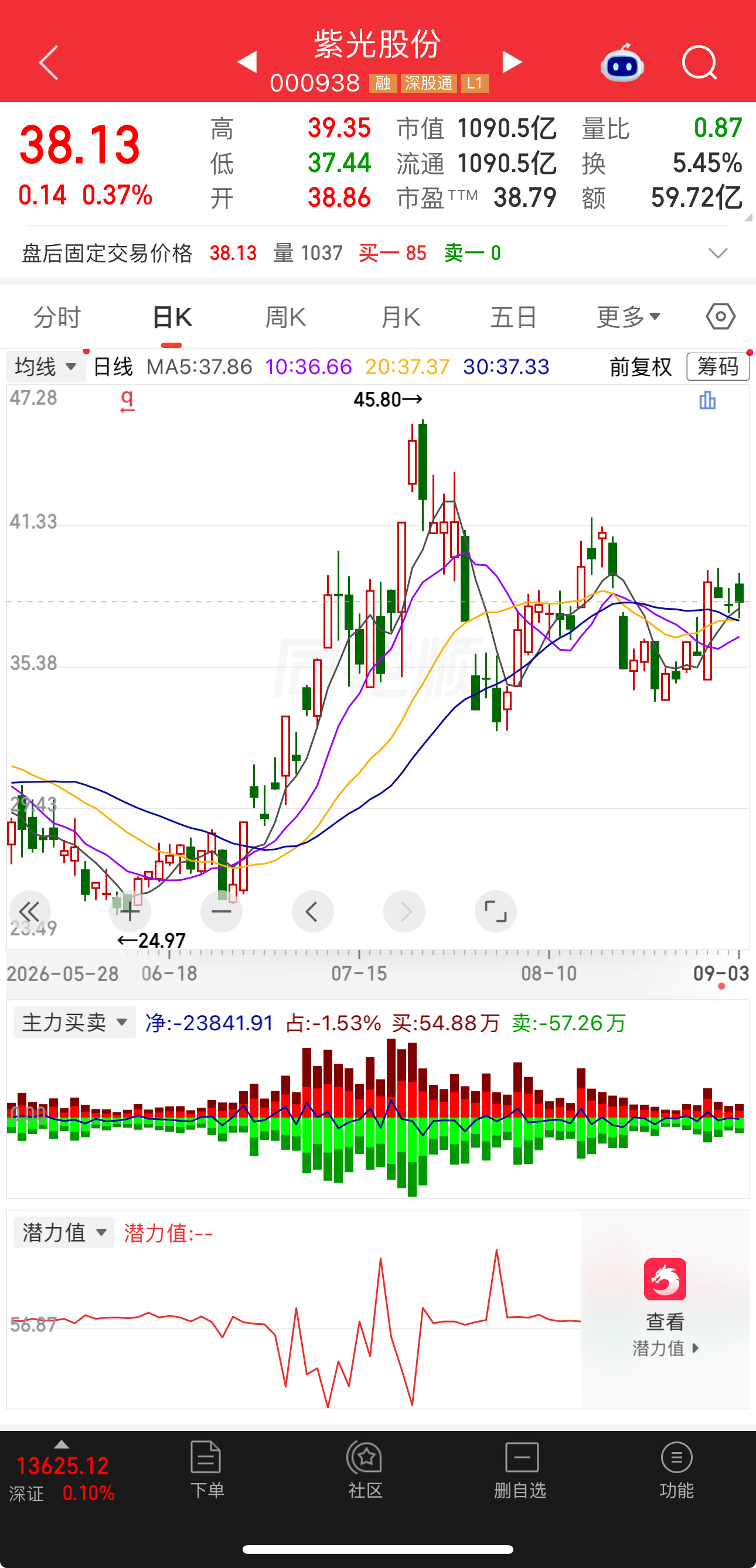
Task: Open chart settings hexagon icon
Action: [x=721, y=316]
